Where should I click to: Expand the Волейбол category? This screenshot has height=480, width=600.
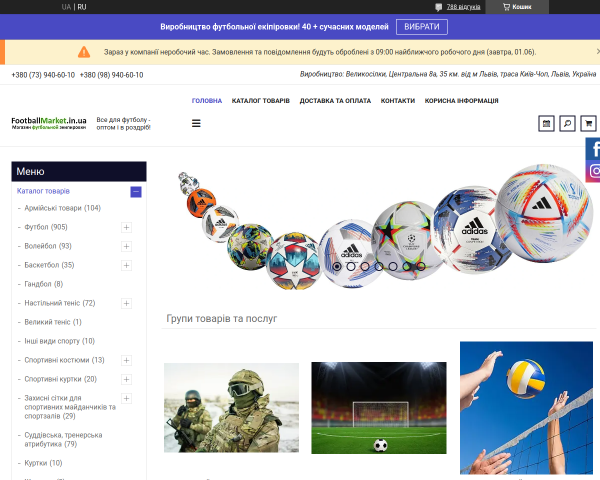126,246
